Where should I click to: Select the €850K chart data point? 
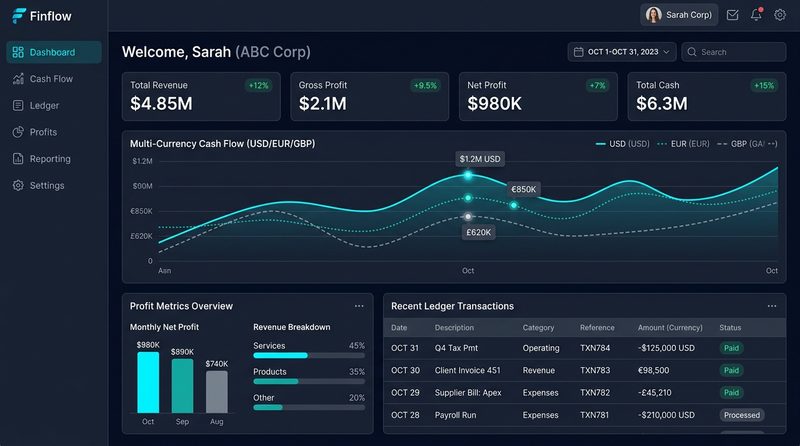pos(514,205)
